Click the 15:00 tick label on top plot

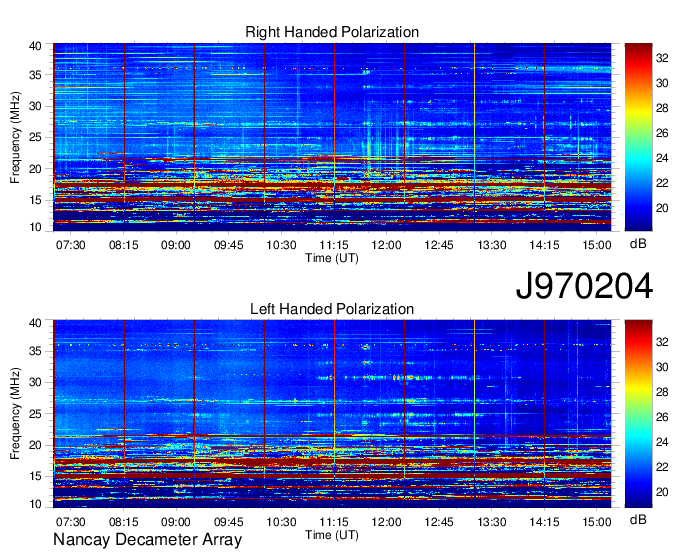tap(597, 245)
